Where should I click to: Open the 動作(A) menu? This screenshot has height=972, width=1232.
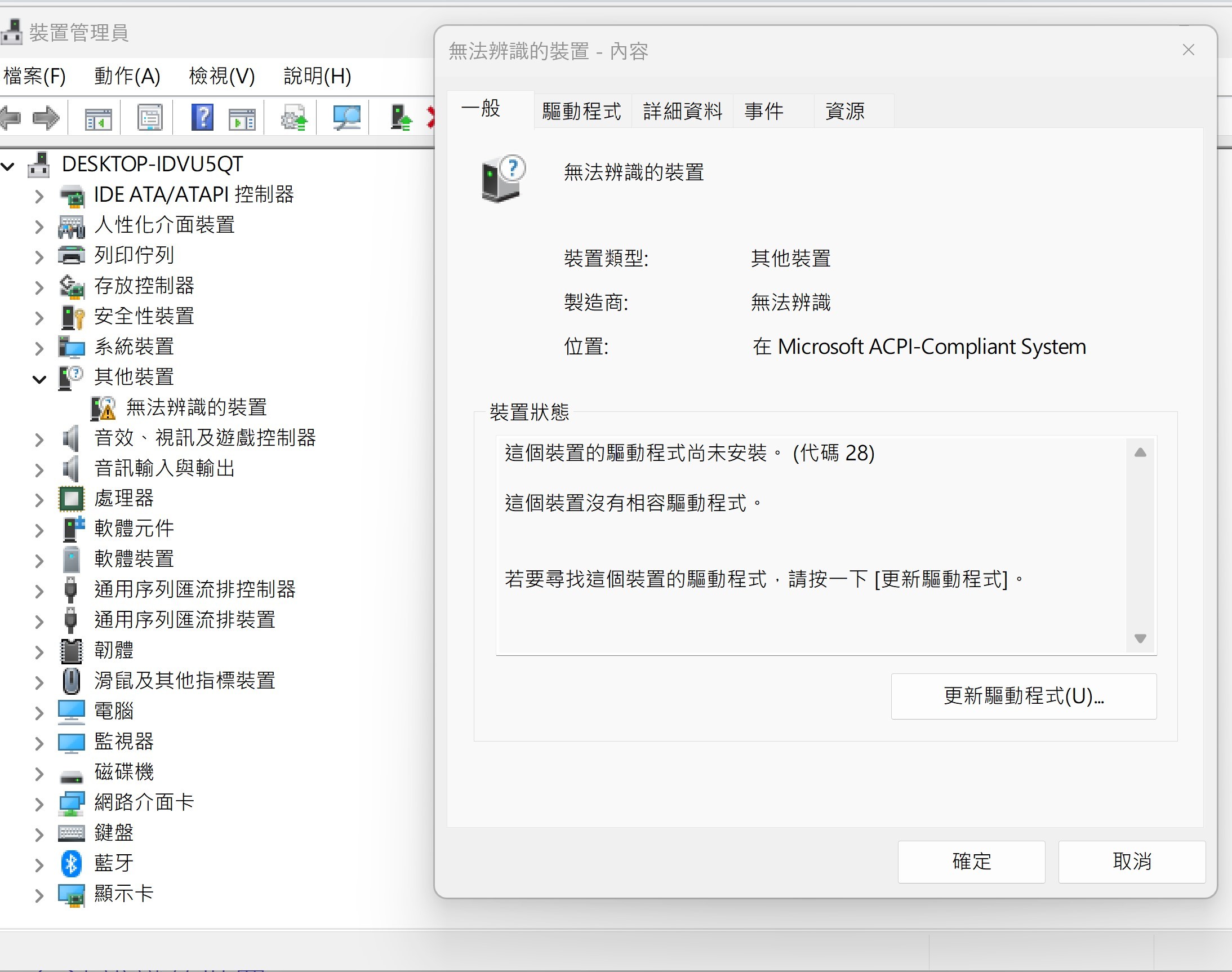(x=127, y=76)
